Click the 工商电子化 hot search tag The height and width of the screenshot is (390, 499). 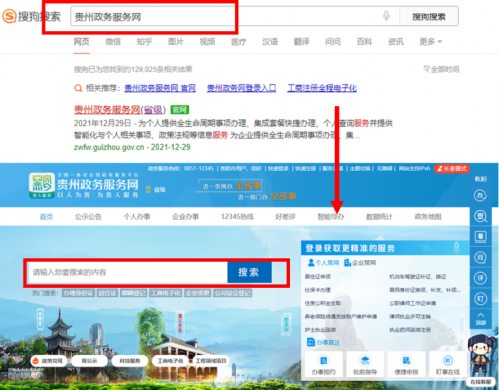tap(165, 293)
